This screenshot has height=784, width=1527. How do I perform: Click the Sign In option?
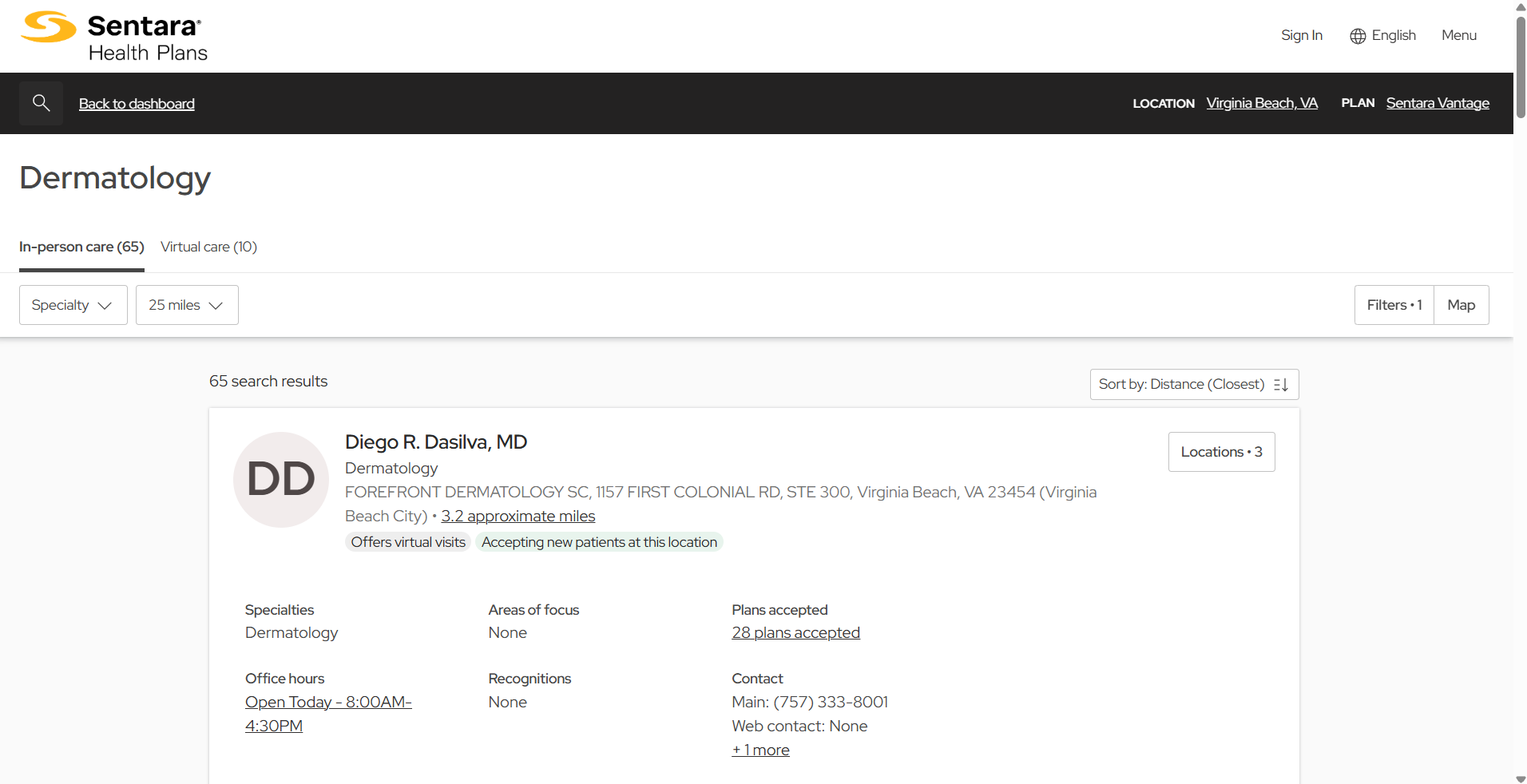coord(1301,35)
